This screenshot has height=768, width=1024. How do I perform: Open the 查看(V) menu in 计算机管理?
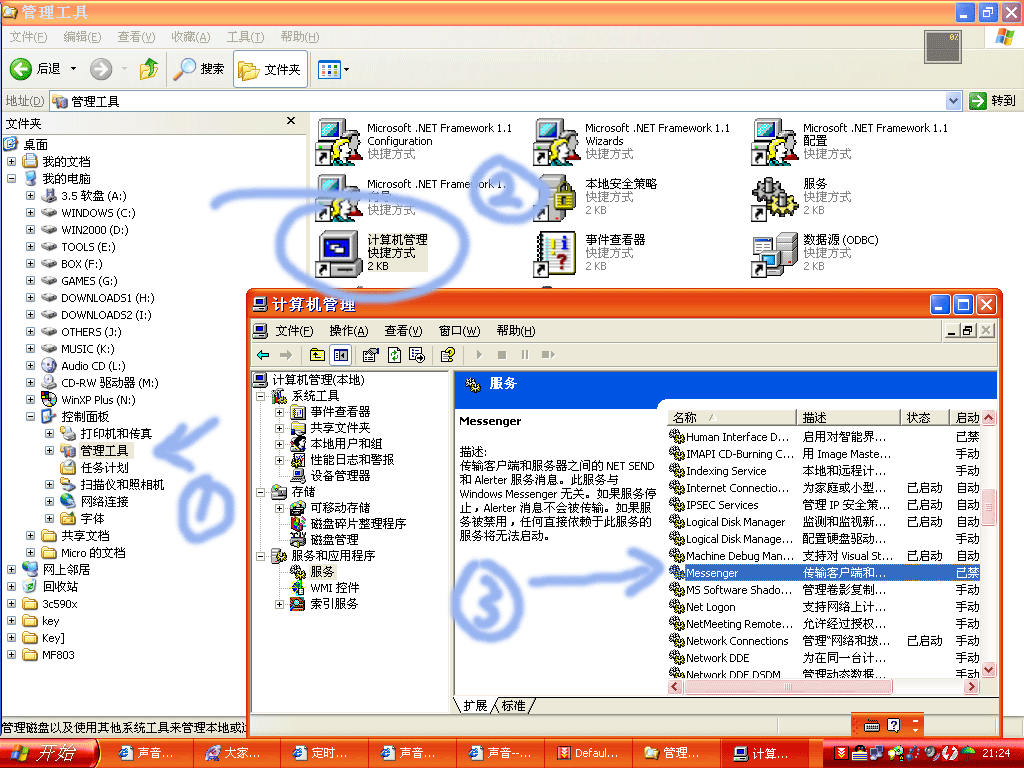click(x=403, y=331)
